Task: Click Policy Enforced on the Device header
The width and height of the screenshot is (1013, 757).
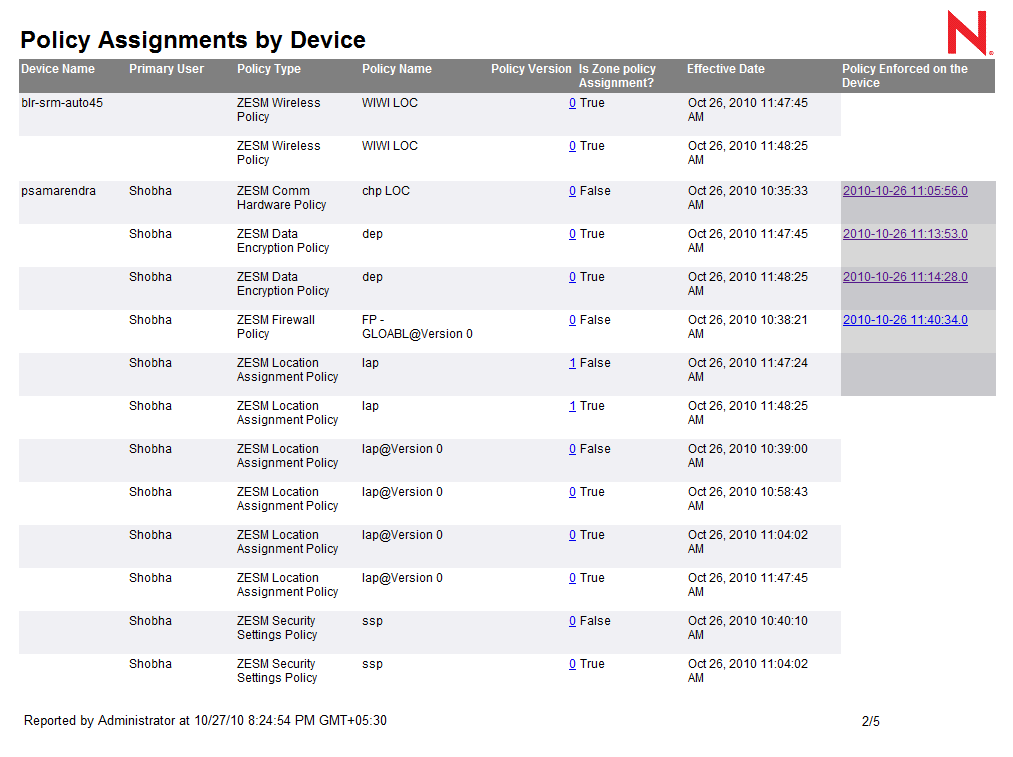Action: coord(904,76)
